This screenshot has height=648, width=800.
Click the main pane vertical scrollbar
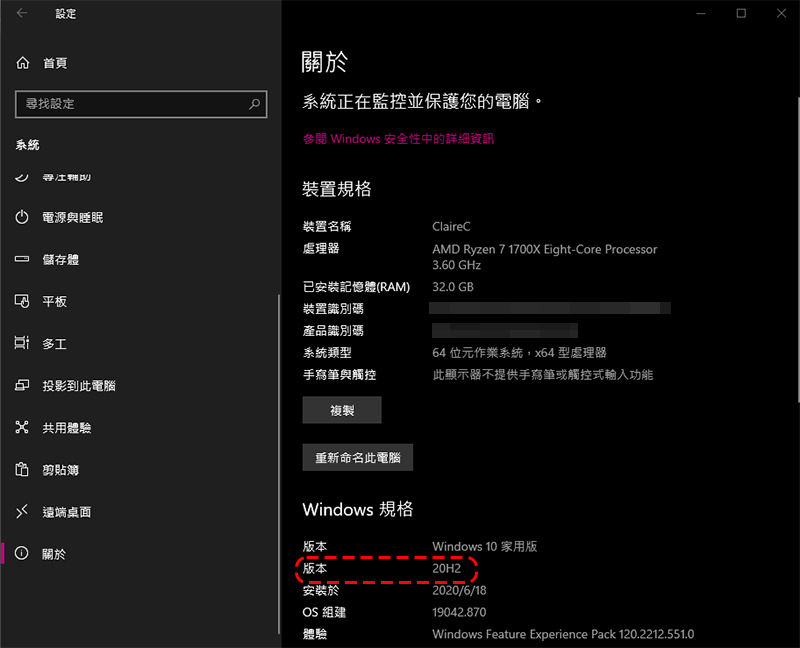(x=797, y=248)
